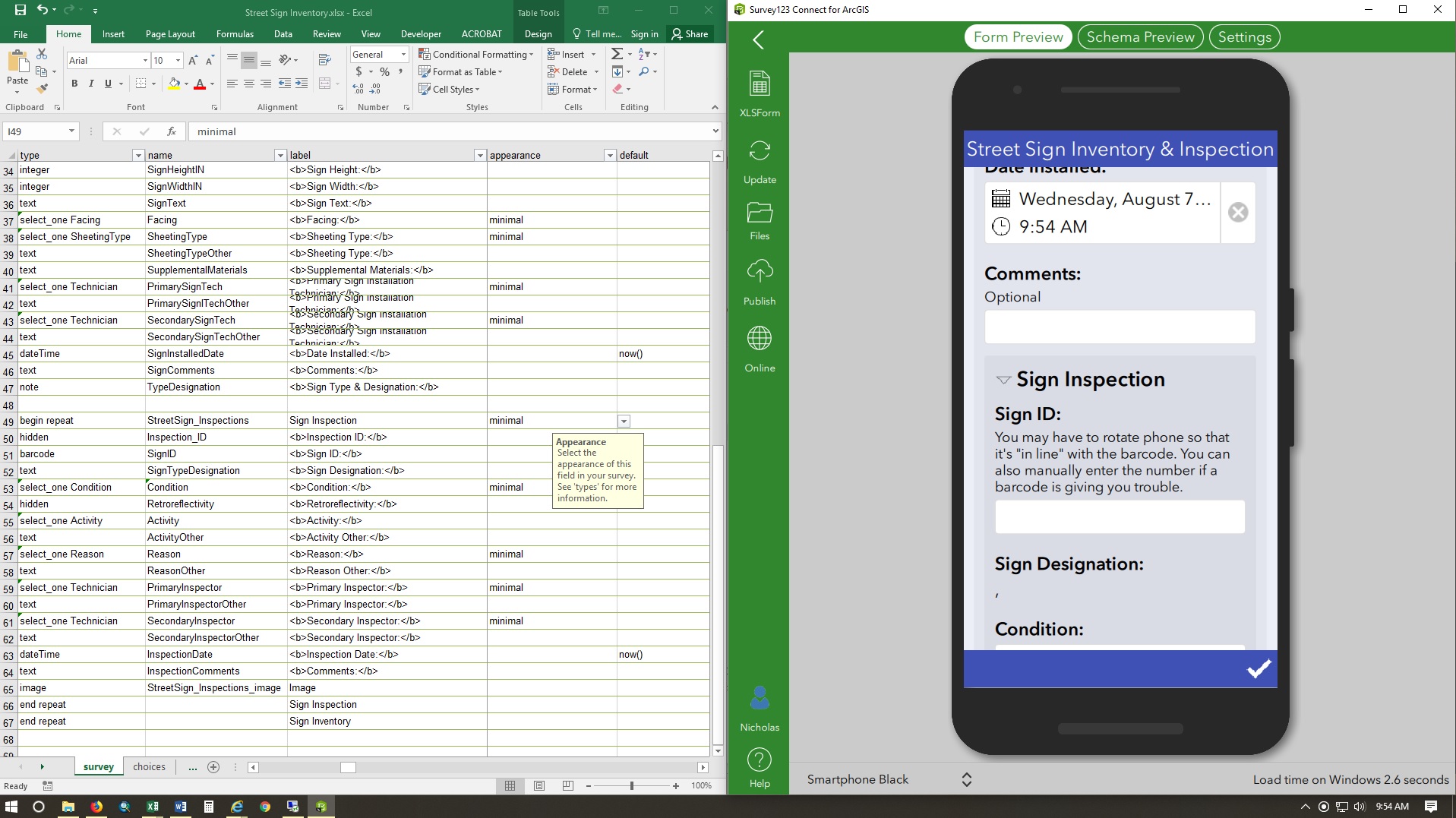Open the Name Box dropdown for I49
1456x818 pixels.
coord(71,131)
